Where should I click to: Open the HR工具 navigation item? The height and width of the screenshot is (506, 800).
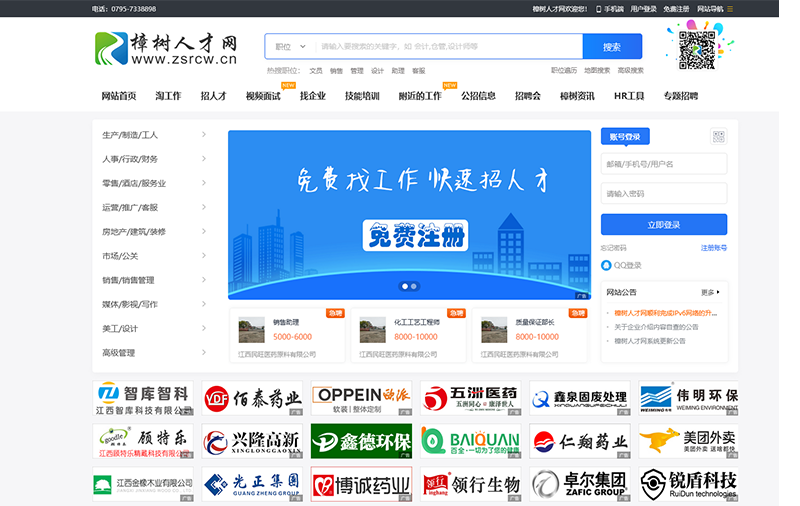coord(629,96)
